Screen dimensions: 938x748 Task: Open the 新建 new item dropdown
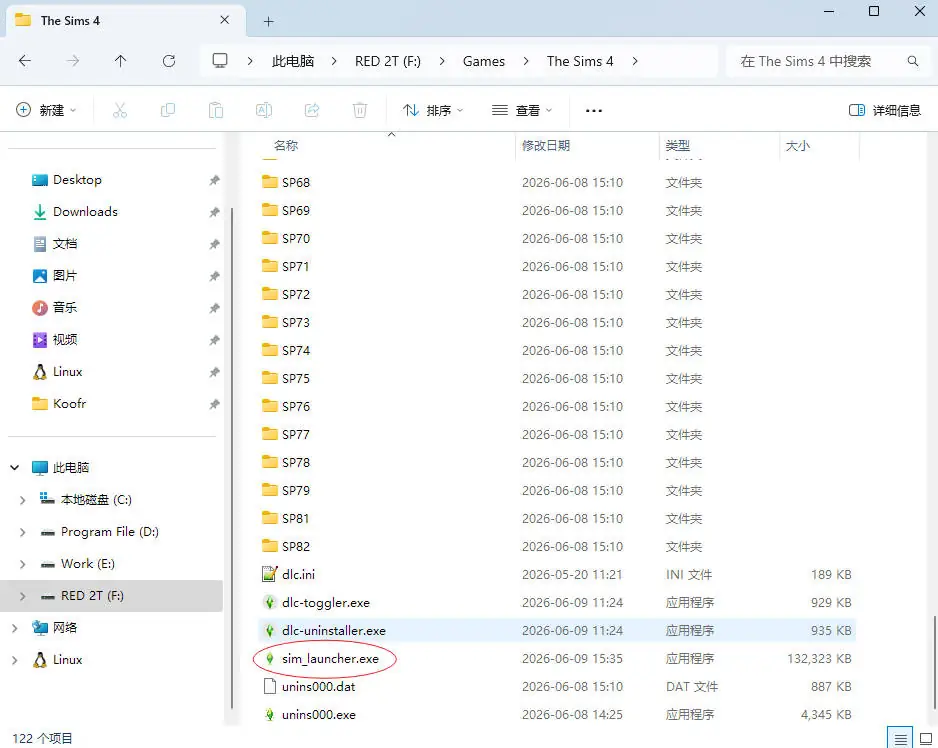pyautogui.click(x=47, y=110)
